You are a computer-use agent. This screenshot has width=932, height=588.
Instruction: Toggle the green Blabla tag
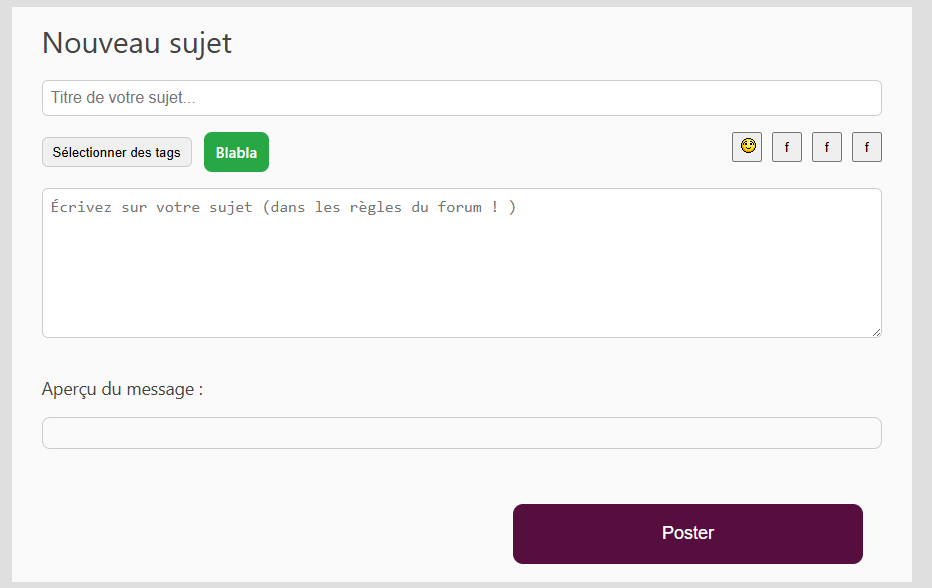pos(236,152)
